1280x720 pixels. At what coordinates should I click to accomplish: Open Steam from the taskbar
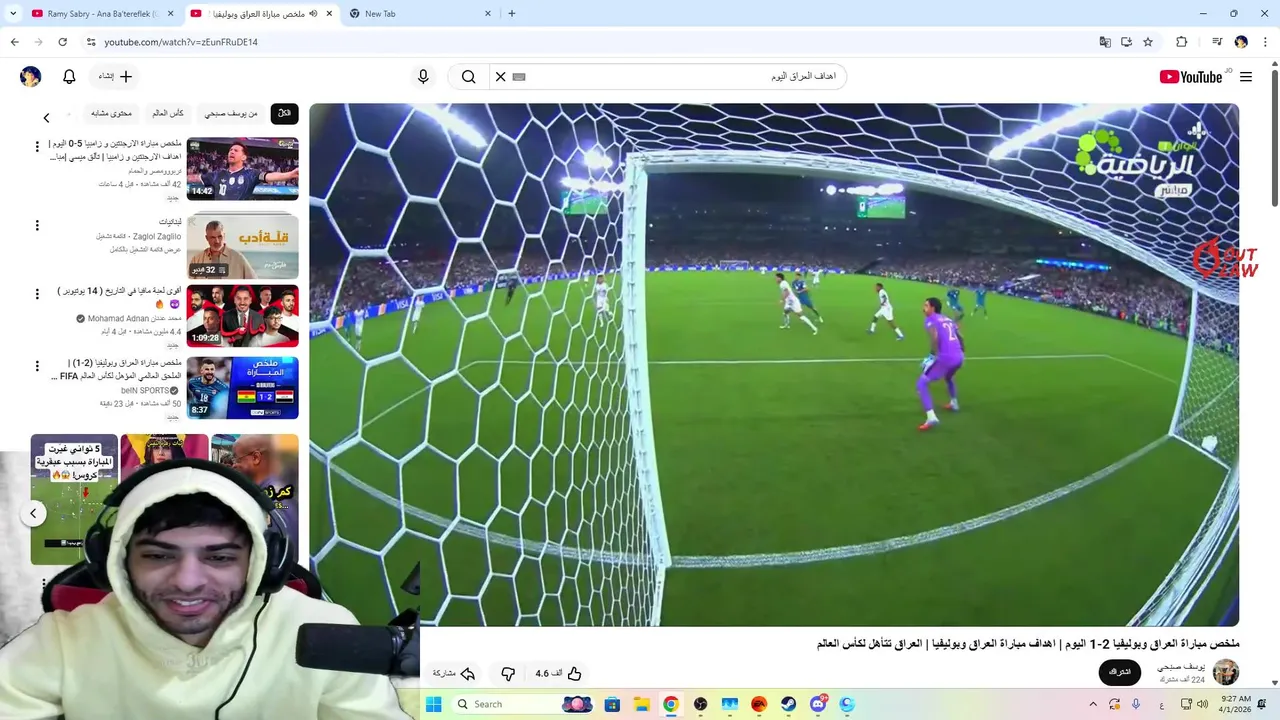788,704
